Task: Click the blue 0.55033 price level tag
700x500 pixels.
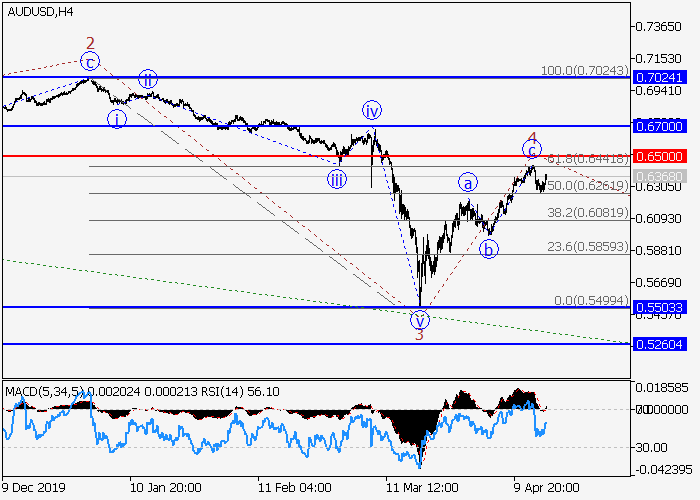Action: pyautogui.click(x=658, y=308)
